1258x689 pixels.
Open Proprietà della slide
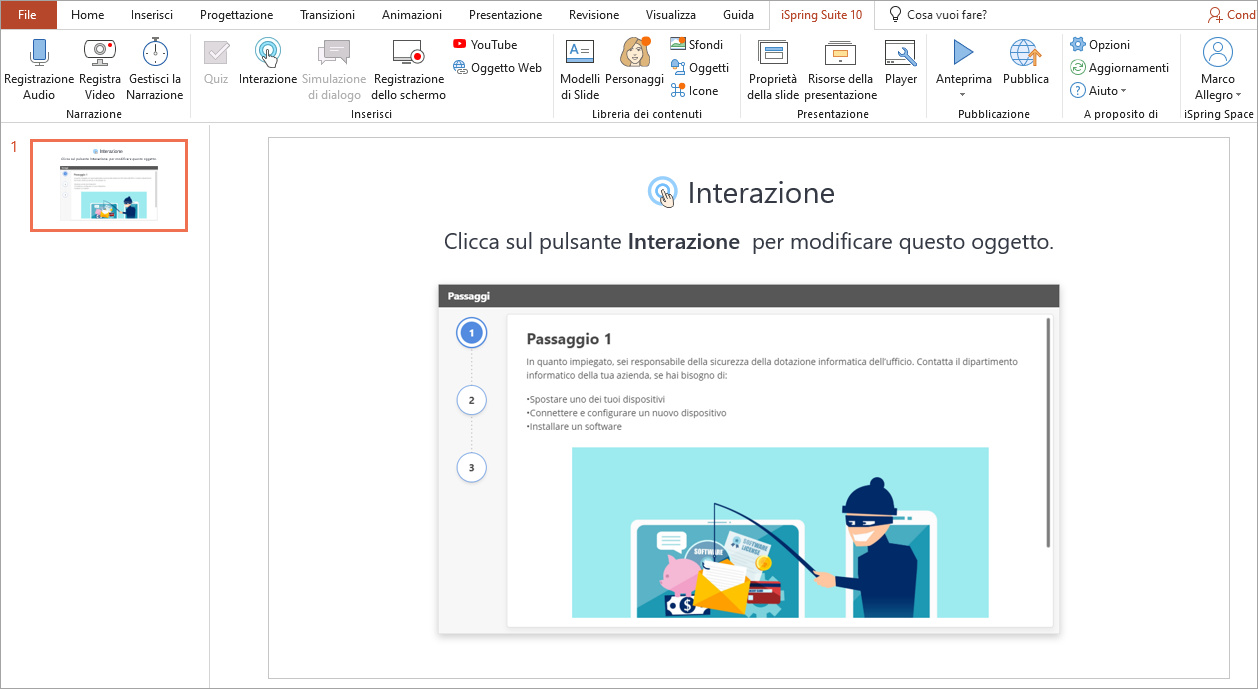pos(773,53)
